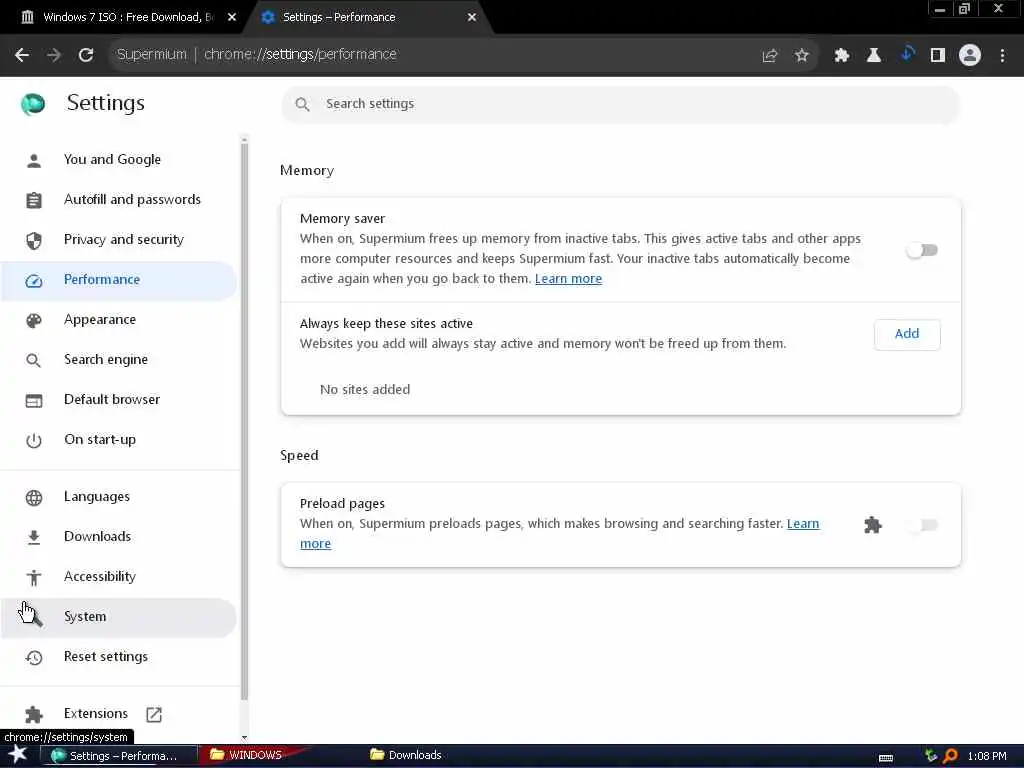Go back using the browser back arrow
1024x768 pixels.
22,55
